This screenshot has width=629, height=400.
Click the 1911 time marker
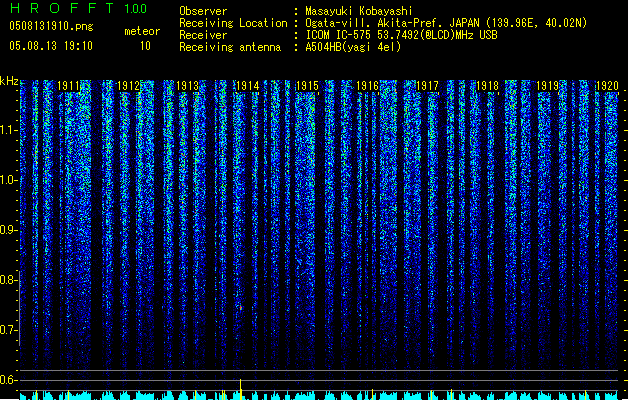[x=68, y=86]
